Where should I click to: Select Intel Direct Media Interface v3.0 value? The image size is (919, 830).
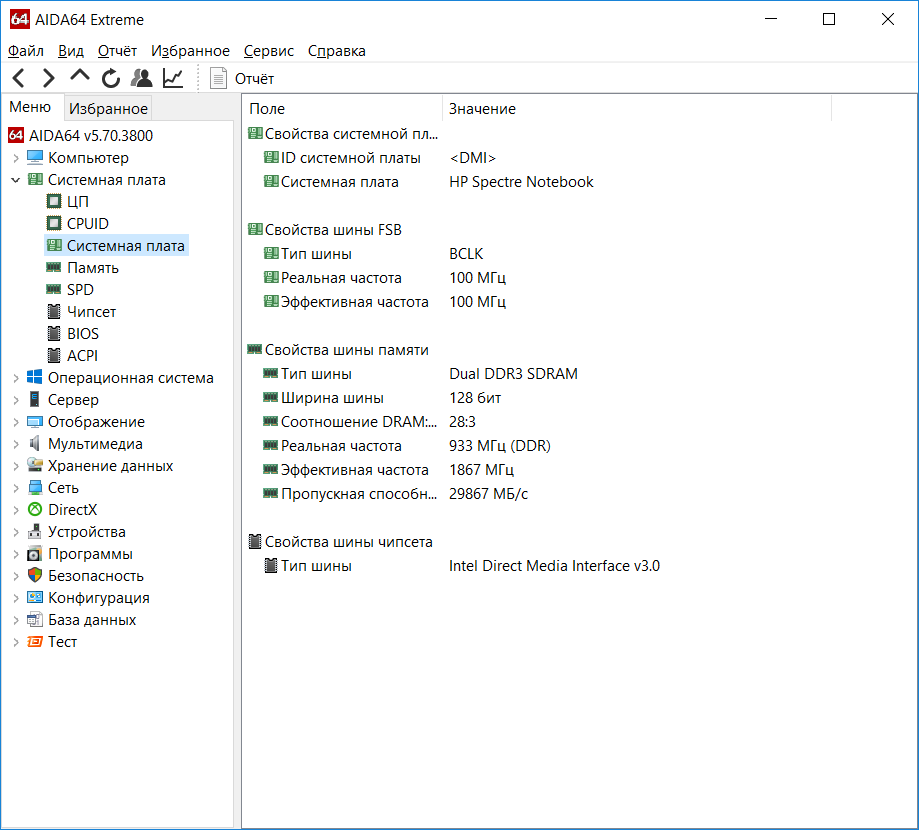[x=554, y=566]
